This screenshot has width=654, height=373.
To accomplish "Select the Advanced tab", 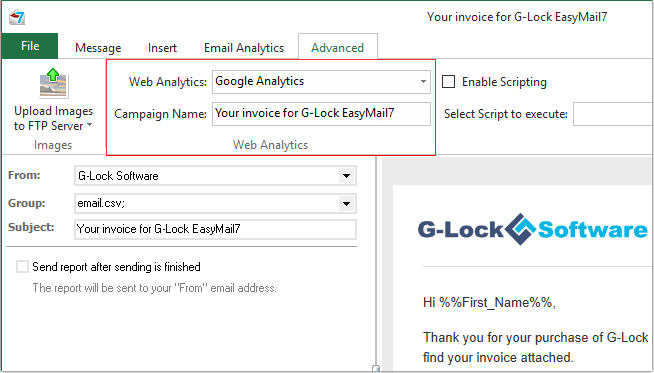I will (337, 48).
